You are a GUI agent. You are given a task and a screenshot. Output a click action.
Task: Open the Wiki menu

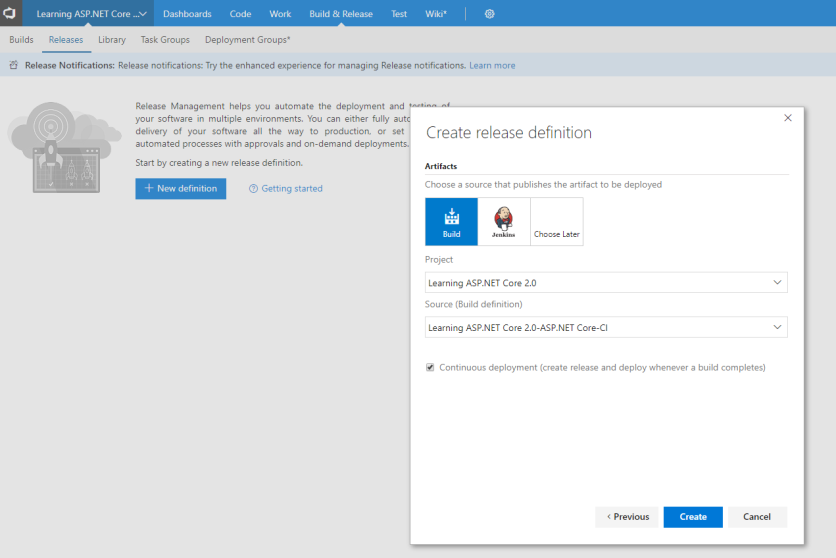point(436,14)
